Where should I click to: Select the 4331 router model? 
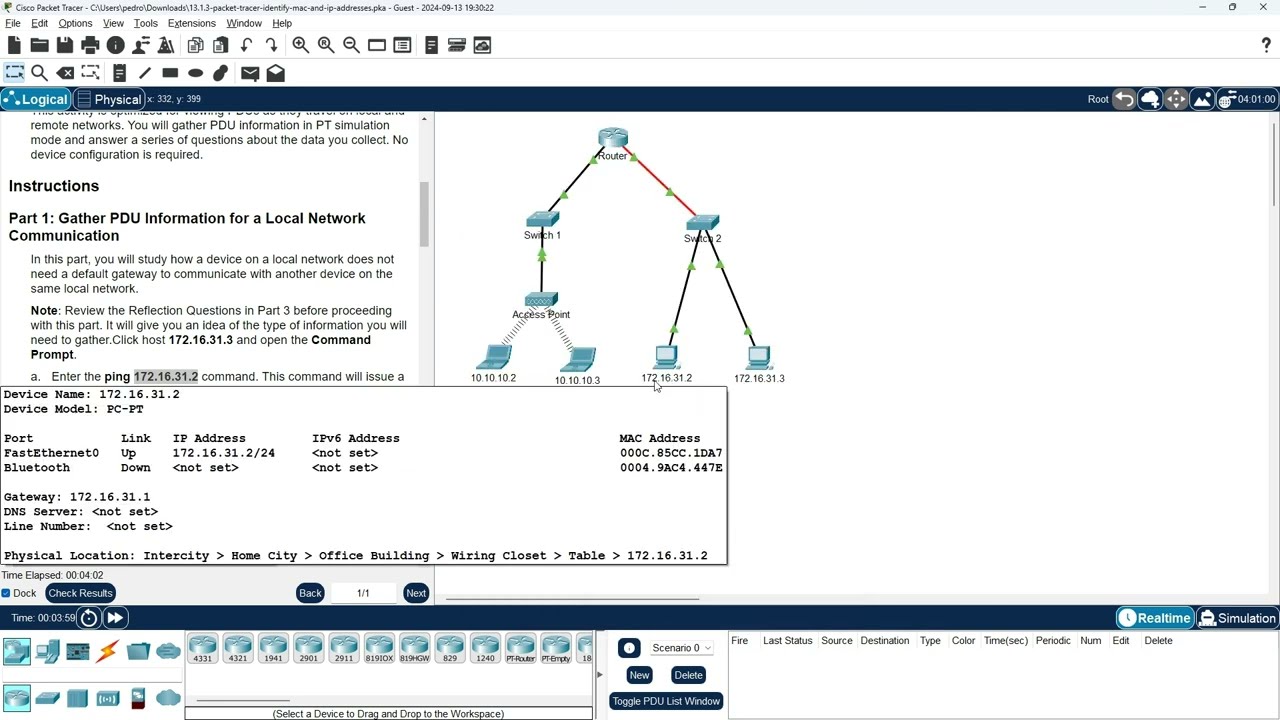coord(203,649)
